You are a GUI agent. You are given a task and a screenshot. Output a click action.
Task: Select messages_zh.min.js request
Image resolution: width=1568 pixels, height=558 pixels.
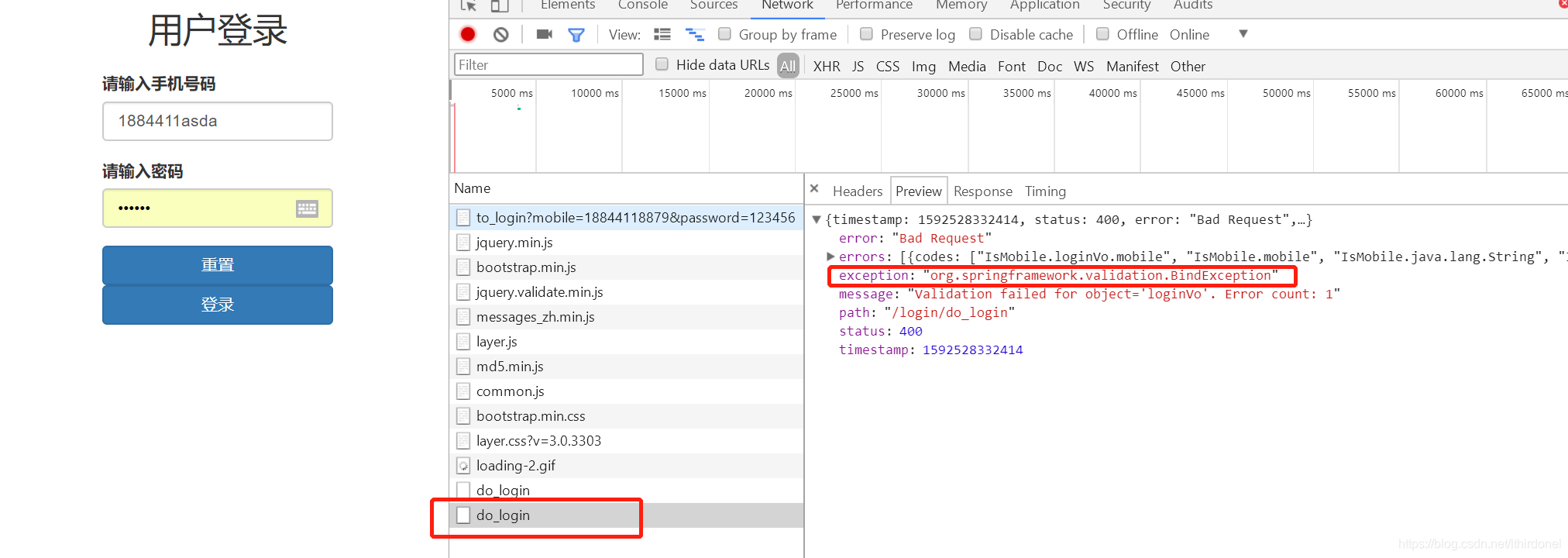coord(626,317)
